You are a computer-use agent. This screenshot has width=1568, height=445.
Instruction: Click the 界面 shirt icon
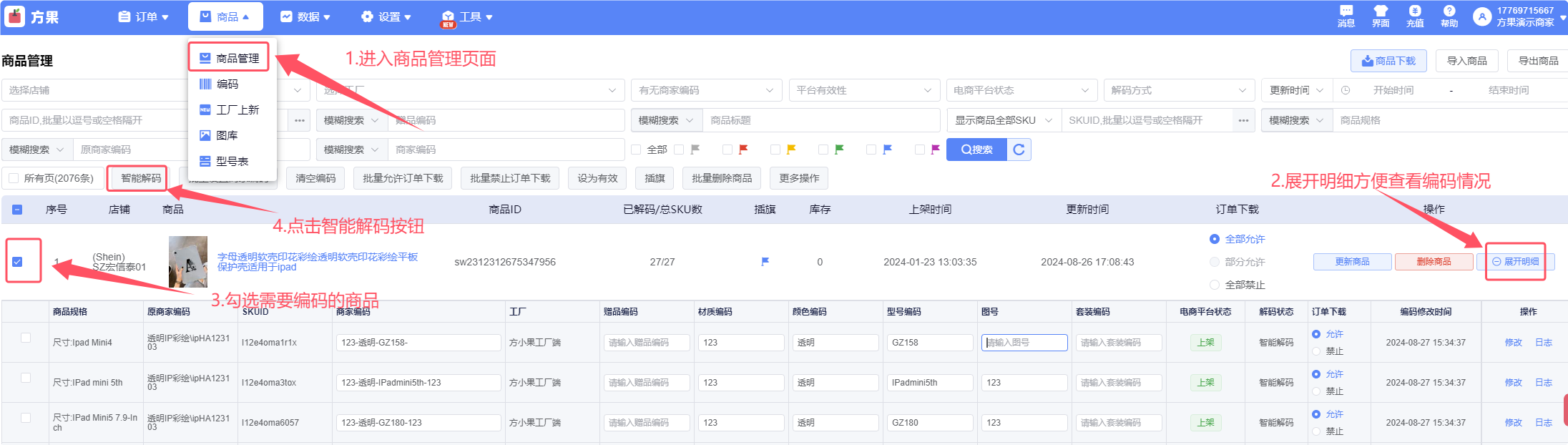(1380, 16)
